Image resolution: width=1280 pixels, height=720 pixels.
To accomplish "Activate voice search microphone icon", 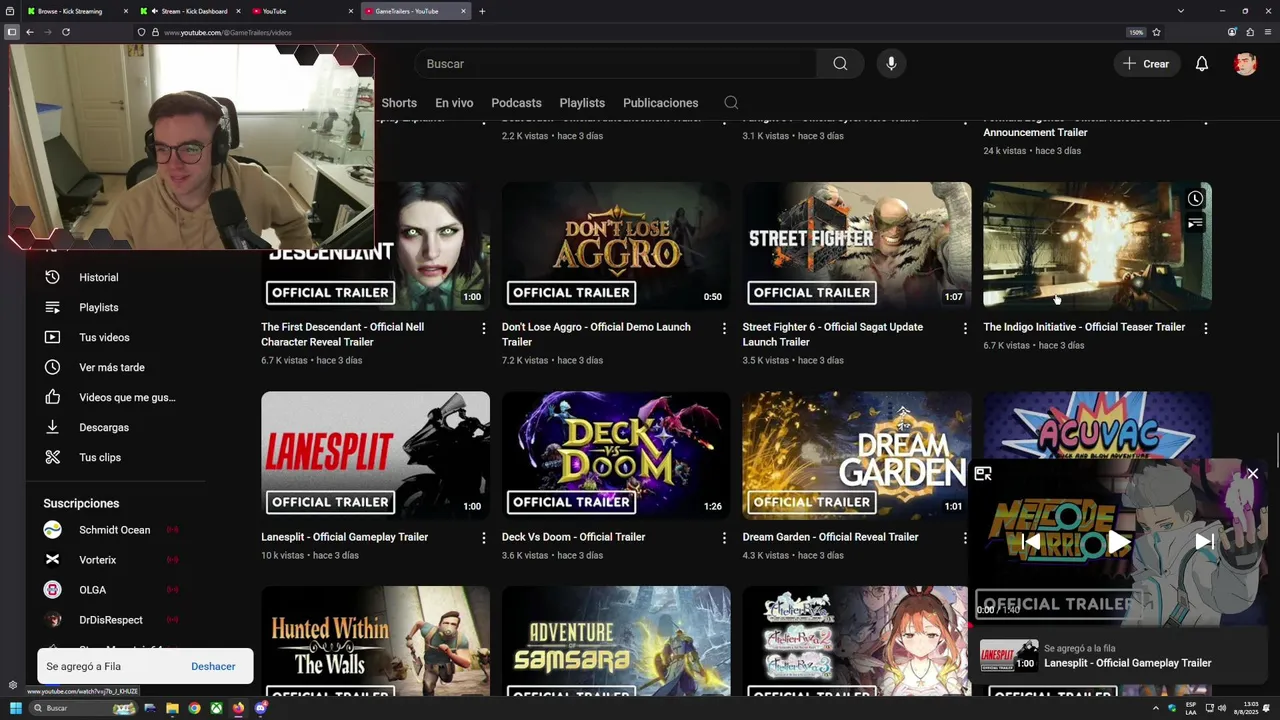I will (891, 64).
